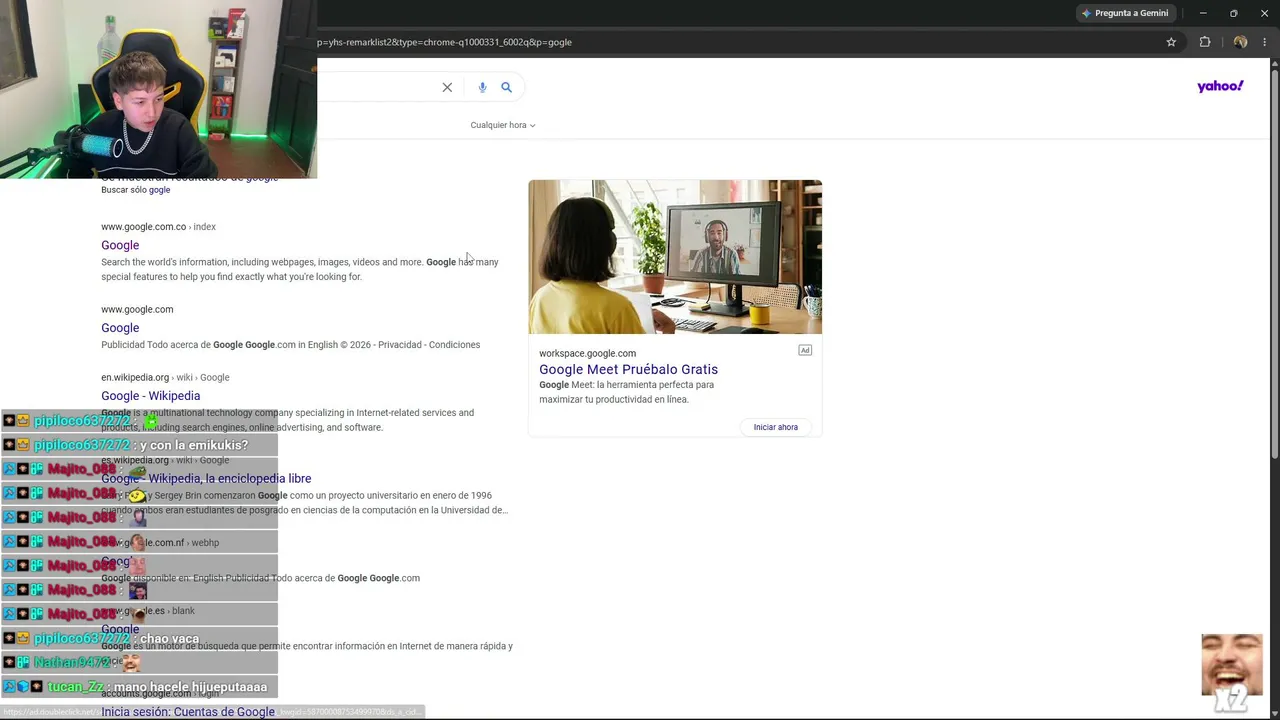Screen dimensions: 1280x720
Task: Open the Google result with the Publicidad snippet
Action: [x=120, y=328]
